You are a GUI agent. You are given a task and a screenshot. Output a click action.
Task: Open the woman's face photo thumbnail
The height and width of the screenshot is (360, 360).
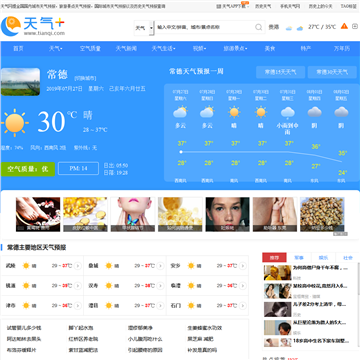point(227,214)
